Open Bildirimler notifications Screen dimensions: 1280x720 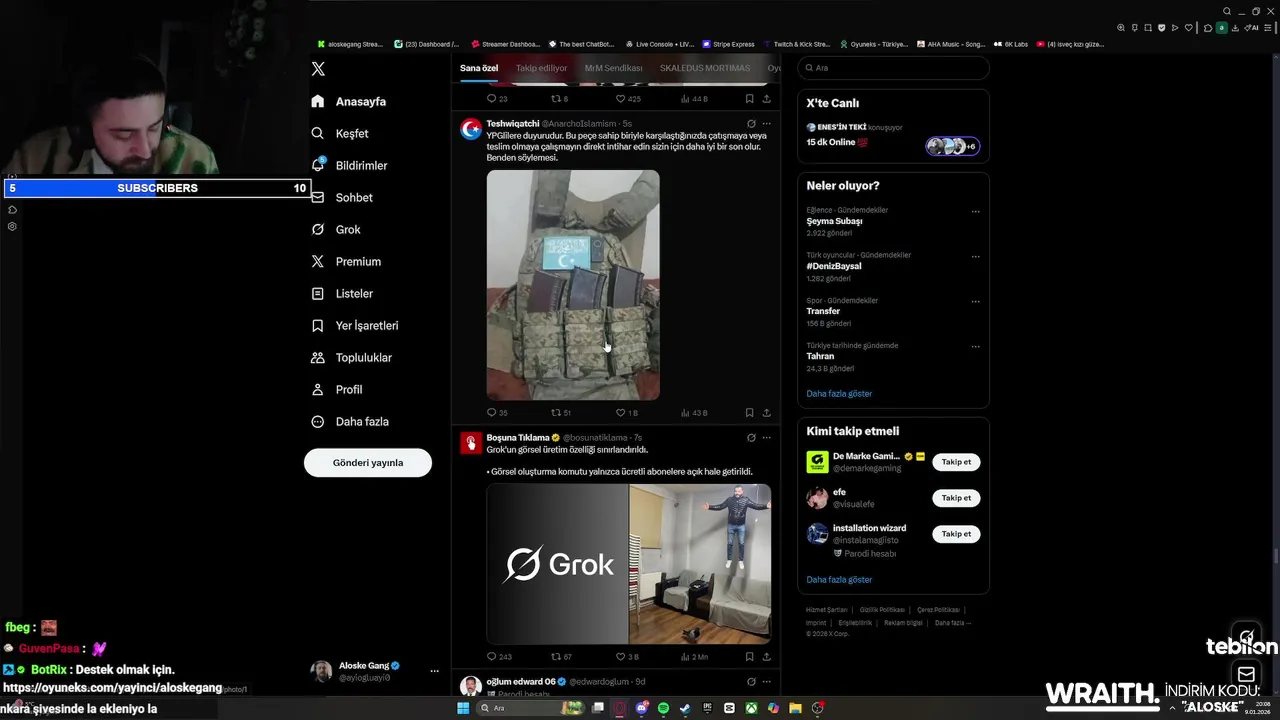click(x=349, y=165)
